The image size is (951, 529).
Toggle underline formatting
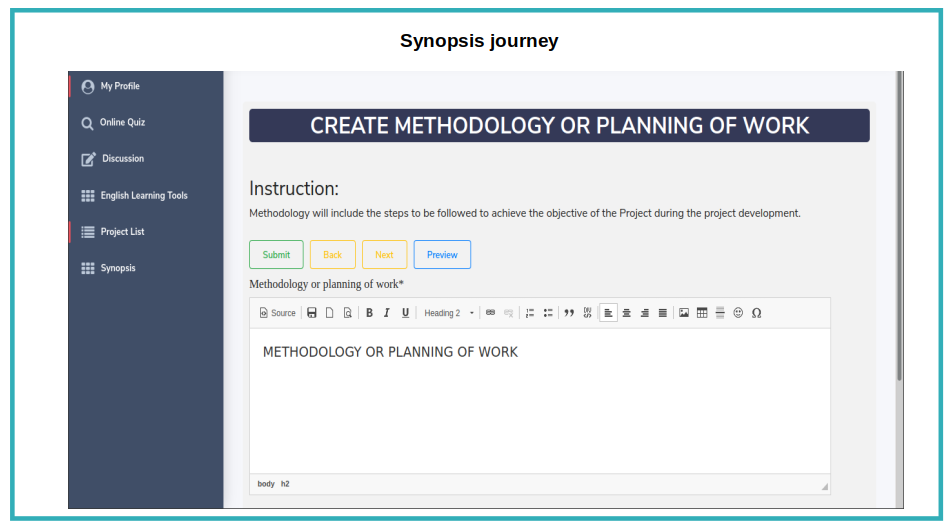(405, 313)
